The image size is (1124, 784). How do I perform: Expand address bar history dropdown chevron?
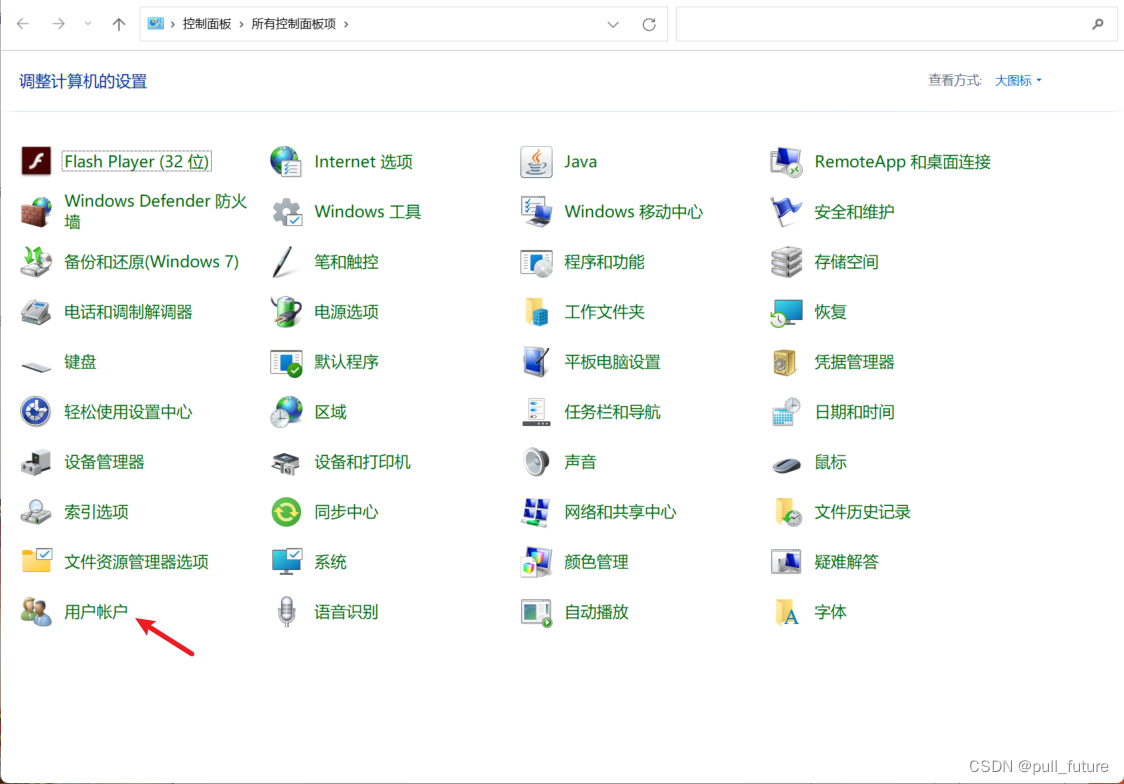613,24
